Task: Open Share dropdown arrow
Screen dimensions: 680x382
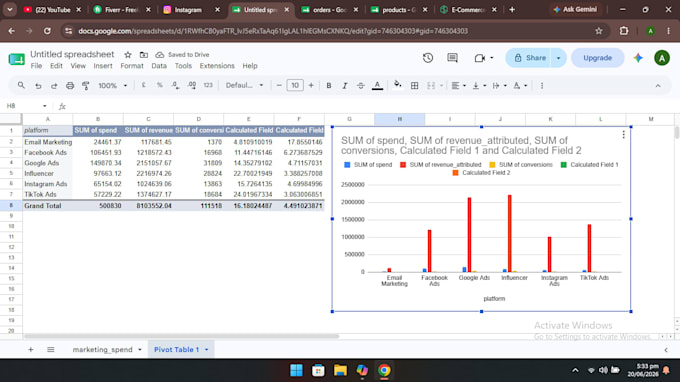Action: point(559,58)
